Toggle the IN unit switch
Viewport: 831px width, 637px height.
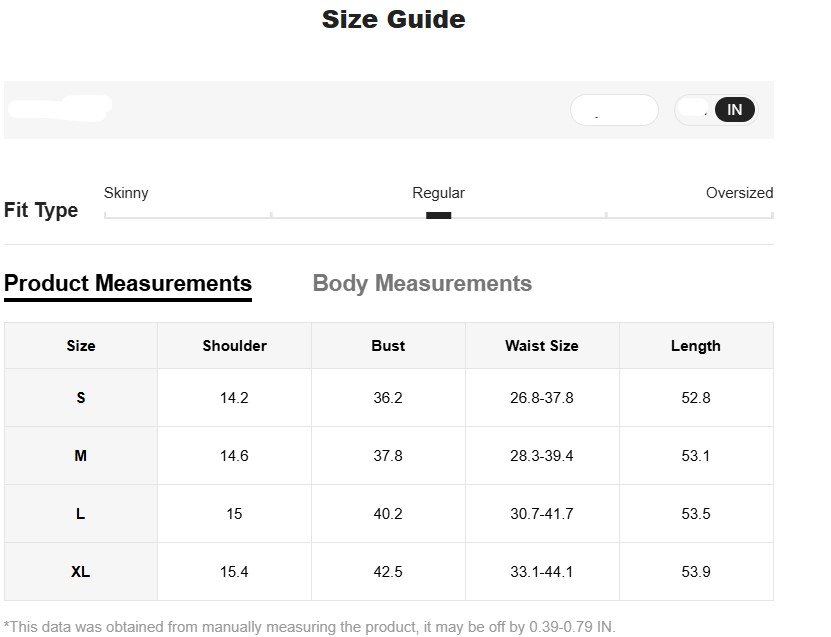pos(734,110)
